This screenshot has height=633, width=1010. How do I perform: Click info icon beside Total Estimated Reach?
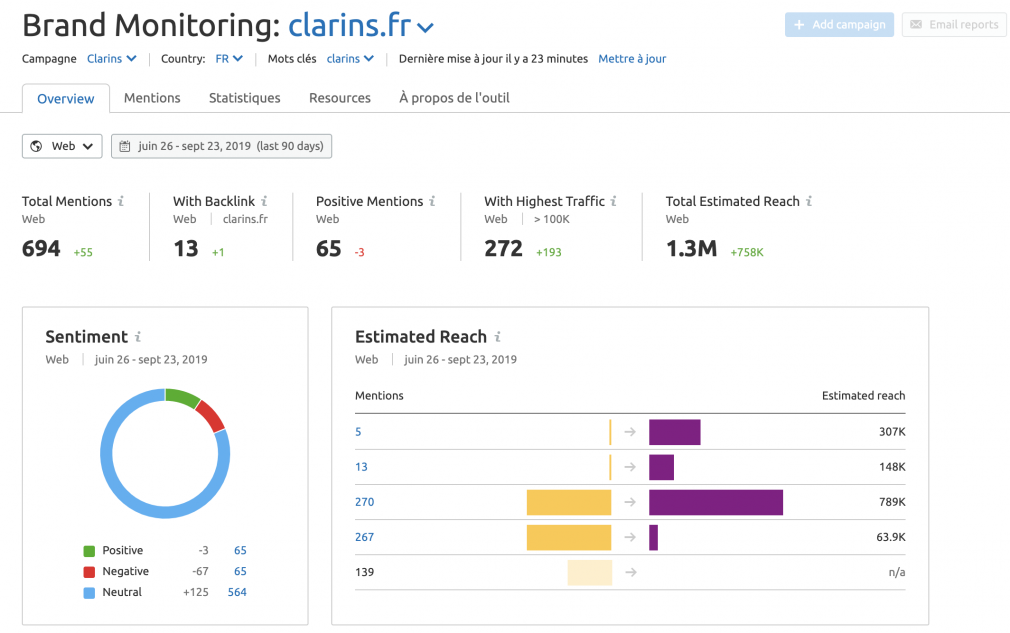[808, 202]
